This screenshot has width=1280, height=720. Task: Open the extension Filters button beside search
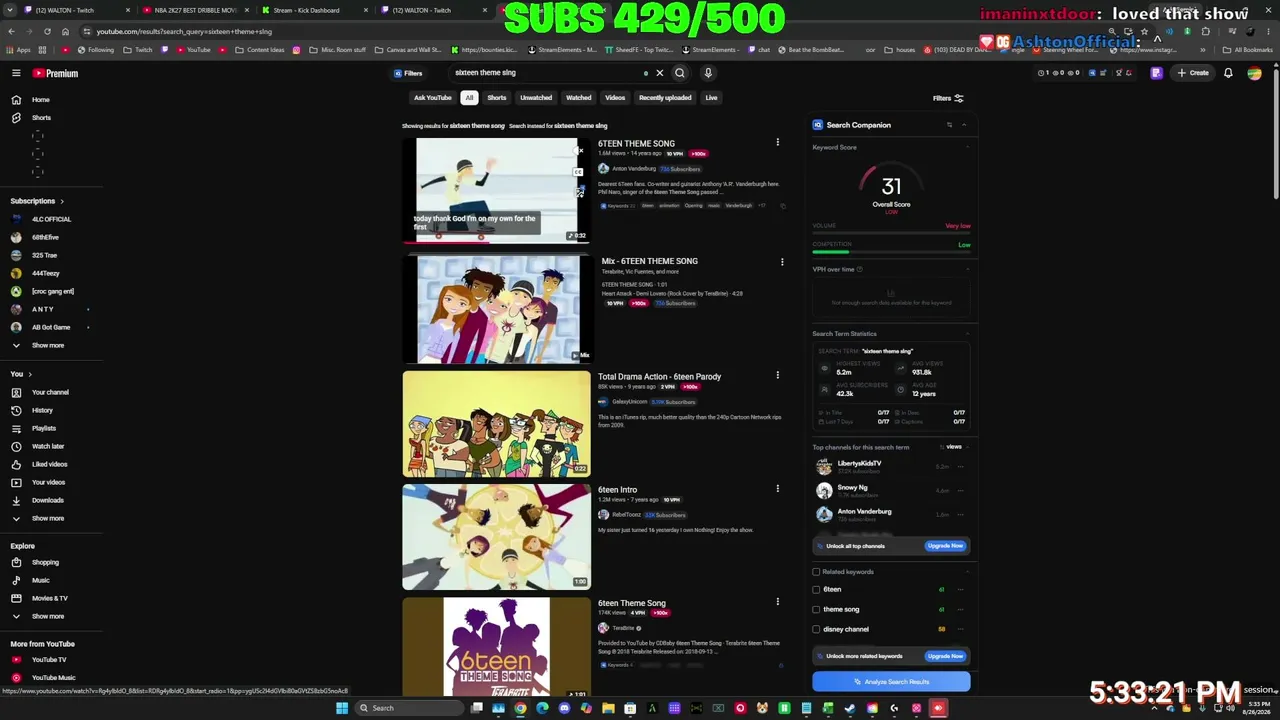(x=408, y=73)
